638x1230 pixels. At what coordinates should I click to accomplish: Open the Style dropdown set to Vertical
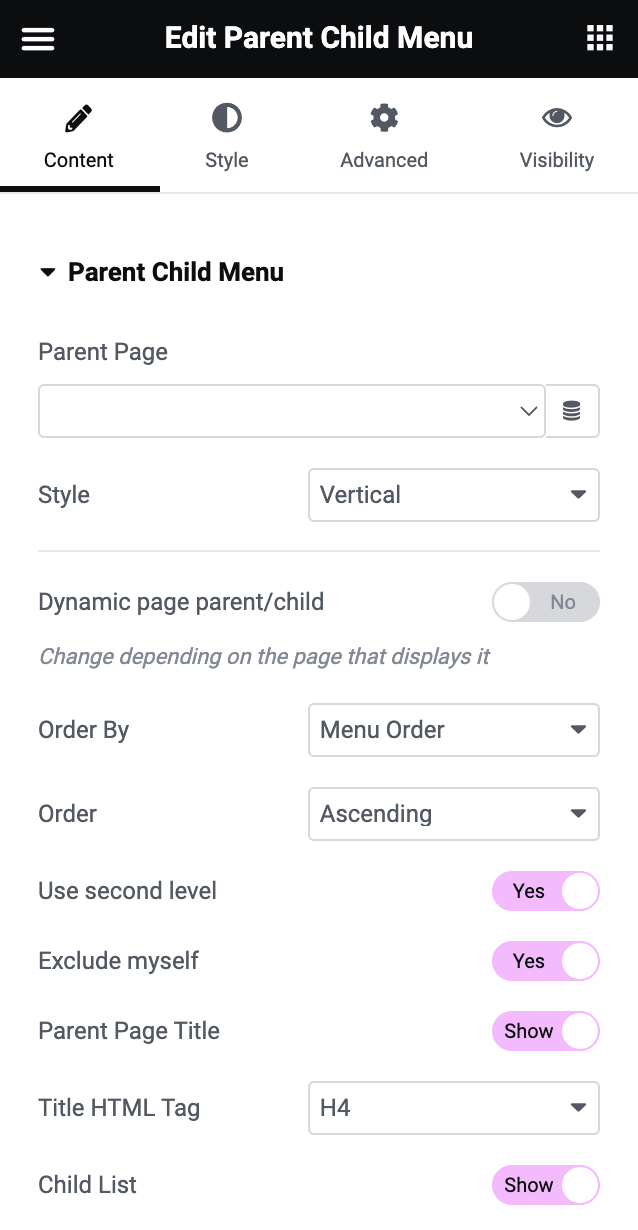click(453, 495)
